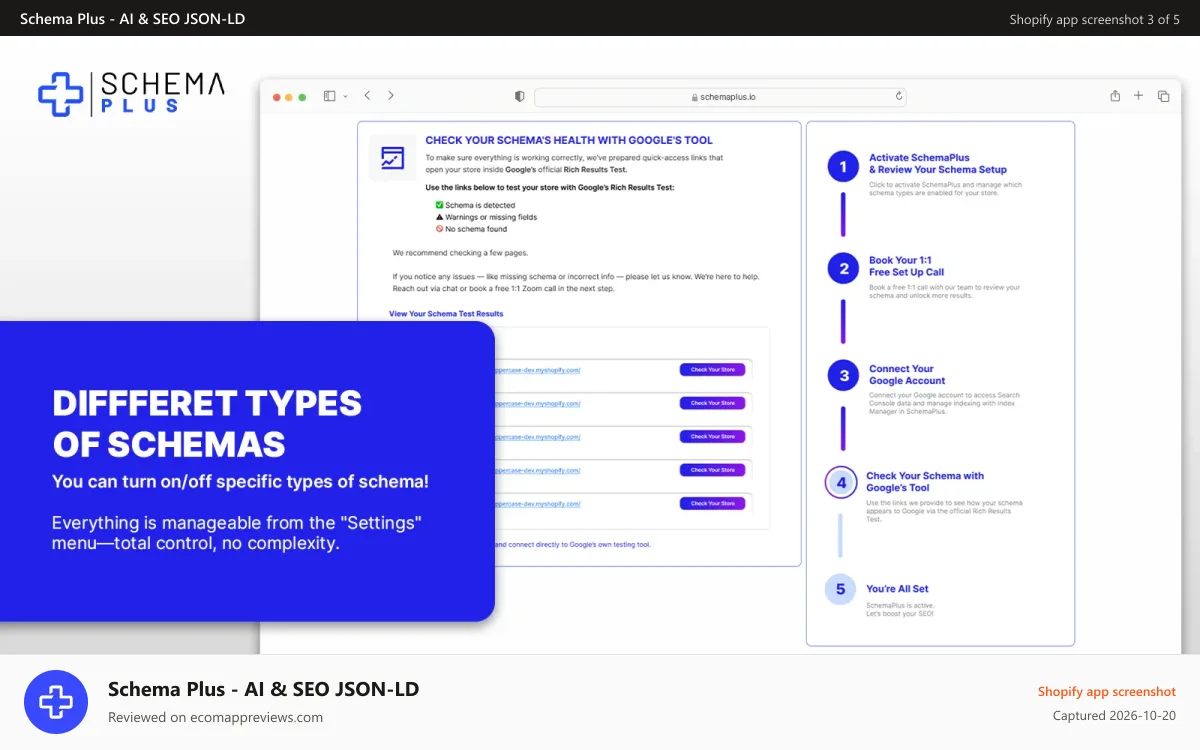
Task: Open Check Your Schema with Google's Tool step
Action: click(925, 482)
